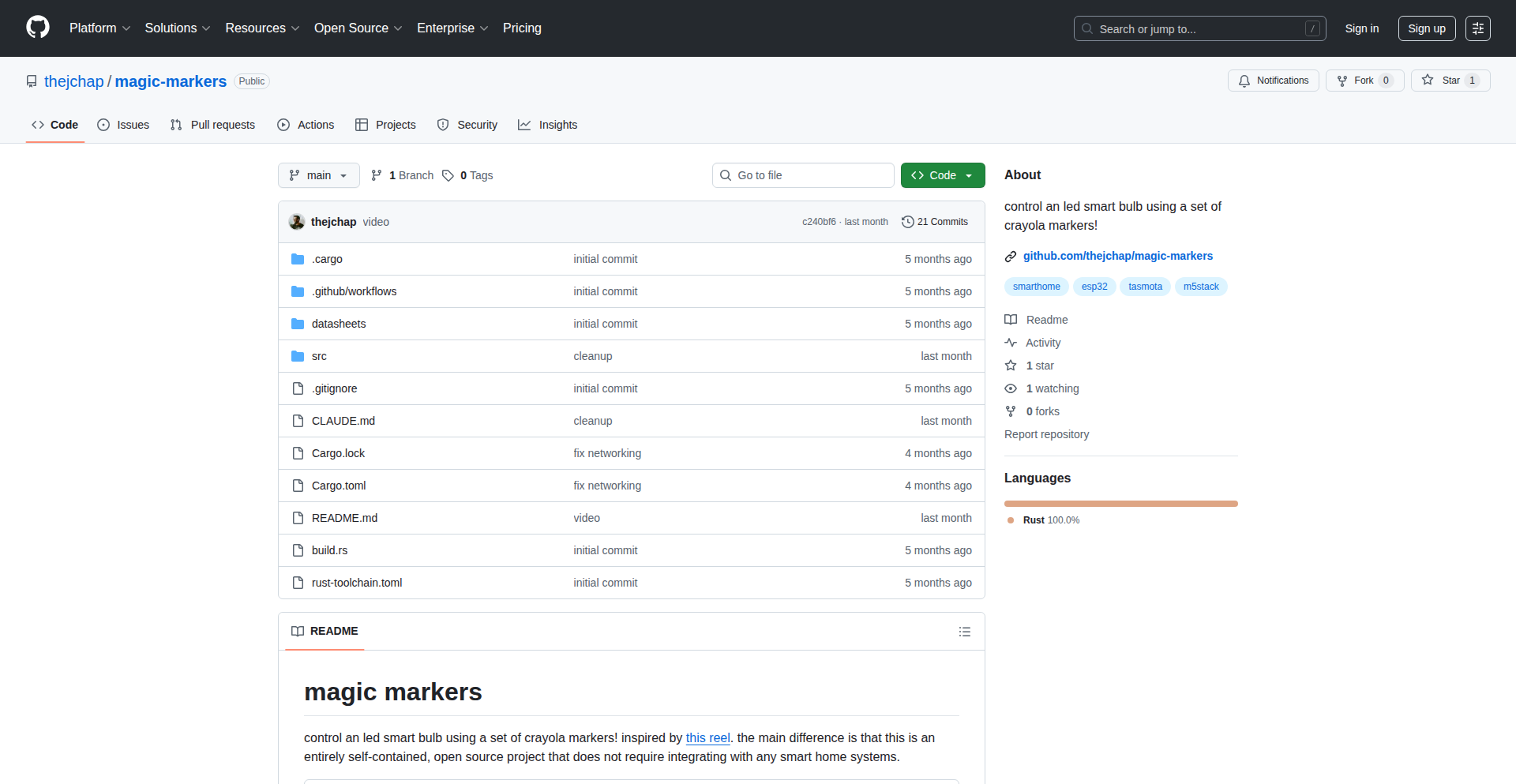Focus the Go to file search field
Screen dimensions: 1516x784
[803, 175]
